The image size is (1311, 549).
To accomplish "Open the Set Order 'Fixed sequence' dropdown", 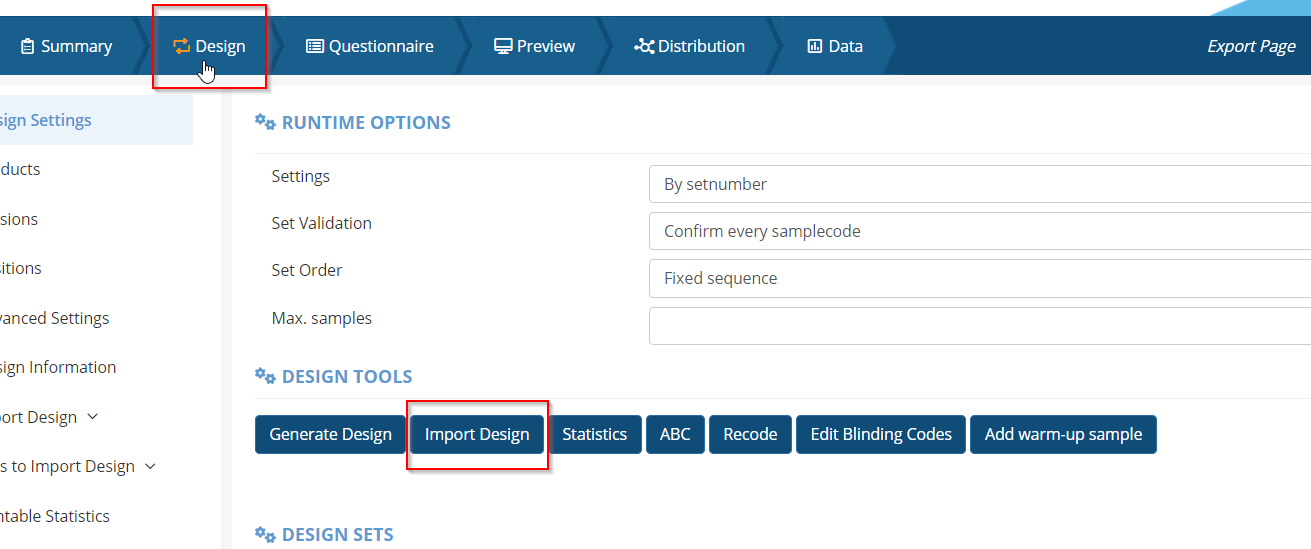I will pyautogui.click(x=980, y=278).
